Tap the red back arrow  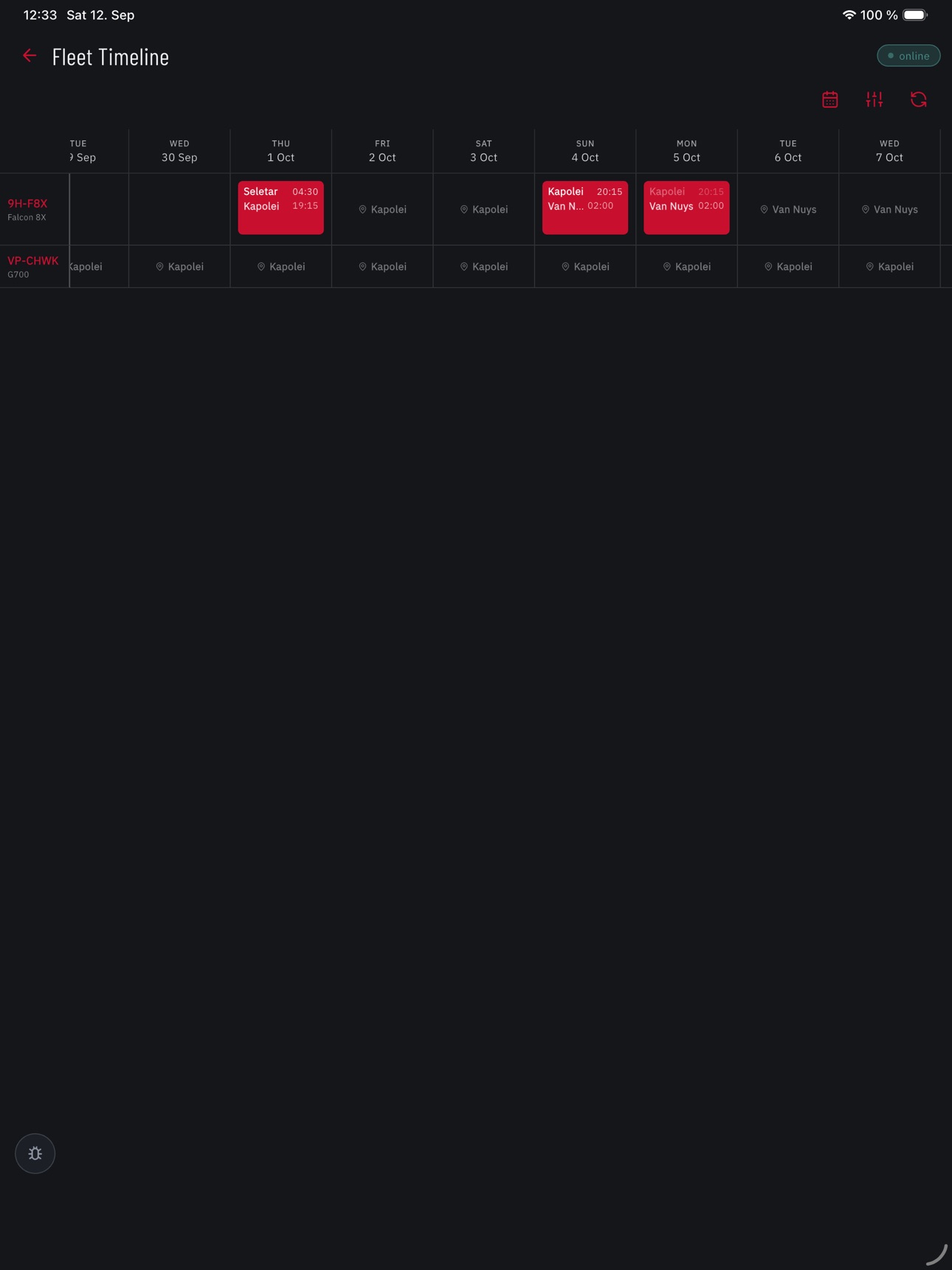[30, 56]
